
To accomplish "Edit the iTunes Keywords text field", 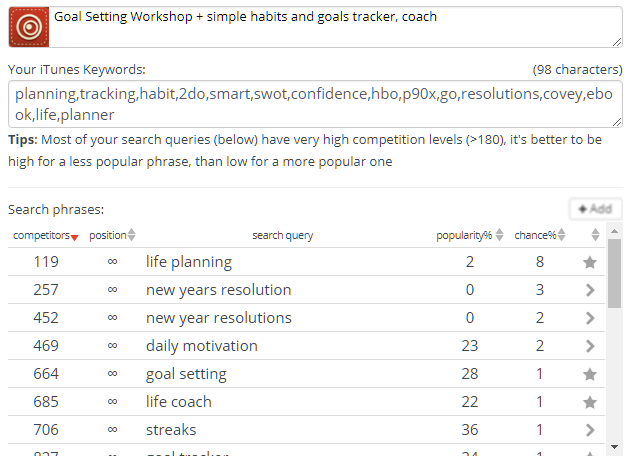I will (315, 104).
